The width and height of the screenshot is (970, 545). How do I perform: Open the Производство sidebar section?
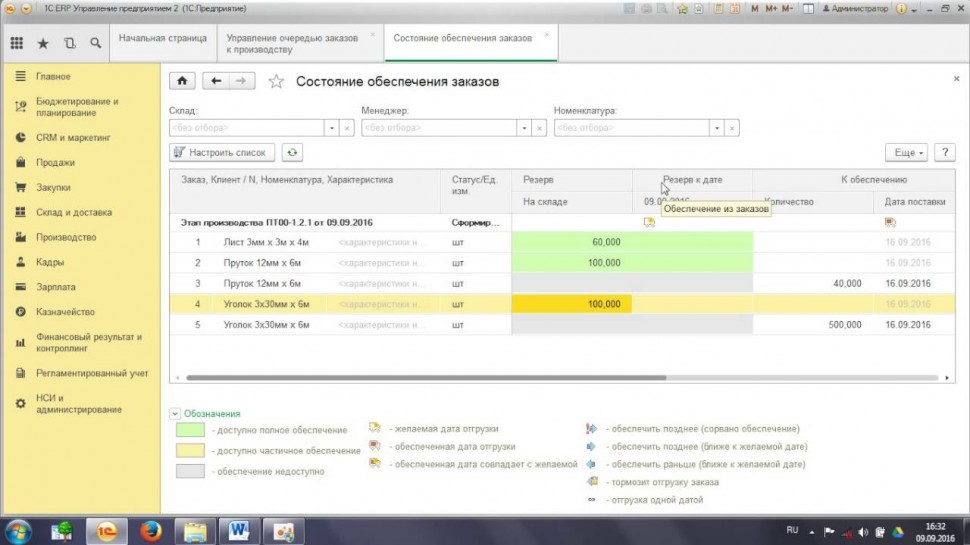click(x=66, y=237)
